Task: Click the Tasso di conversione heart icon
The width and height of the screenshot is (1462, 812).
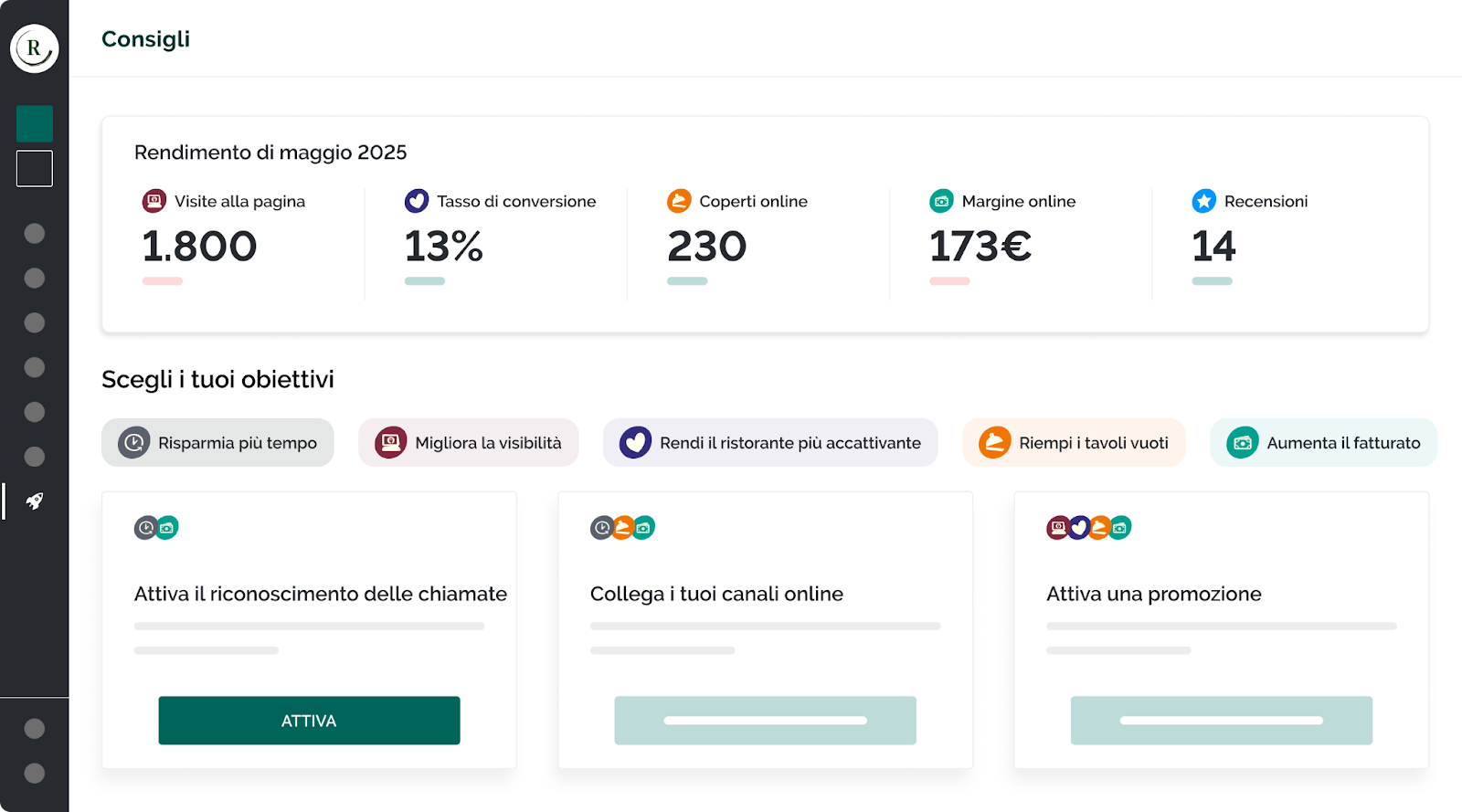Action: click(x=417, y=201)
